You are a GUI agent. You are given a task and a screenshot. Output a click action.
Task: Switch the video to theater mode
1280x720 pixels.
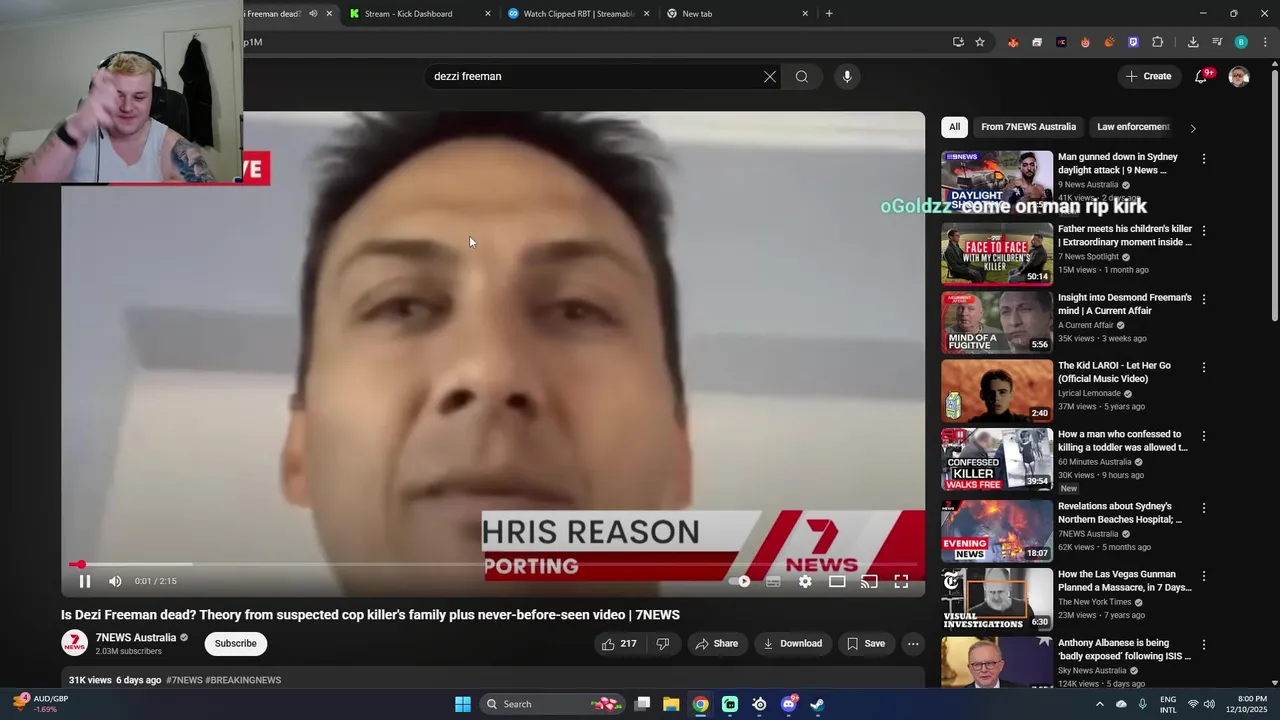[837, 581]
